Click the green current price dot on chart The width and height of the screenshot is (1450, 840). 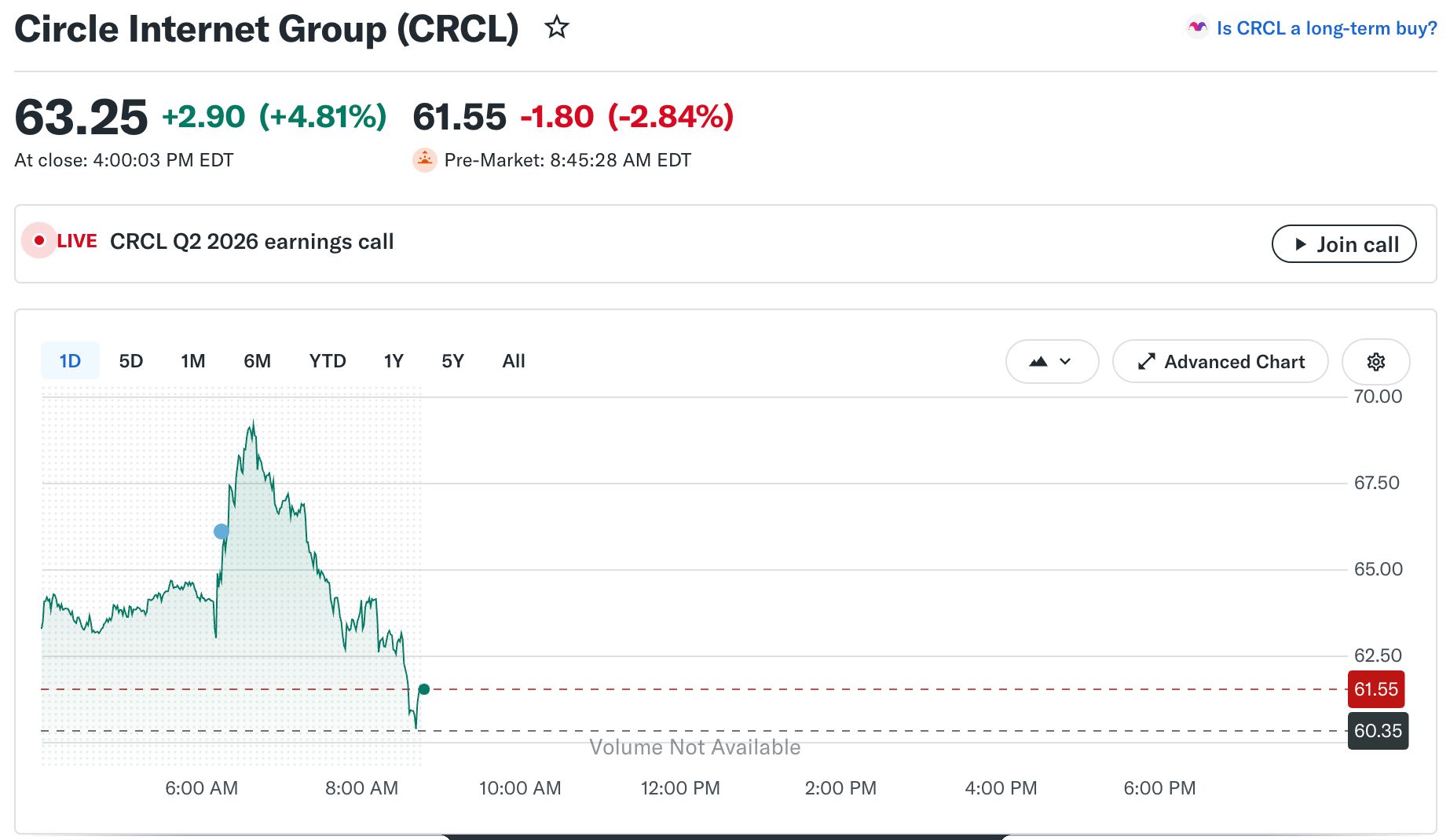(x=424, y=689)
